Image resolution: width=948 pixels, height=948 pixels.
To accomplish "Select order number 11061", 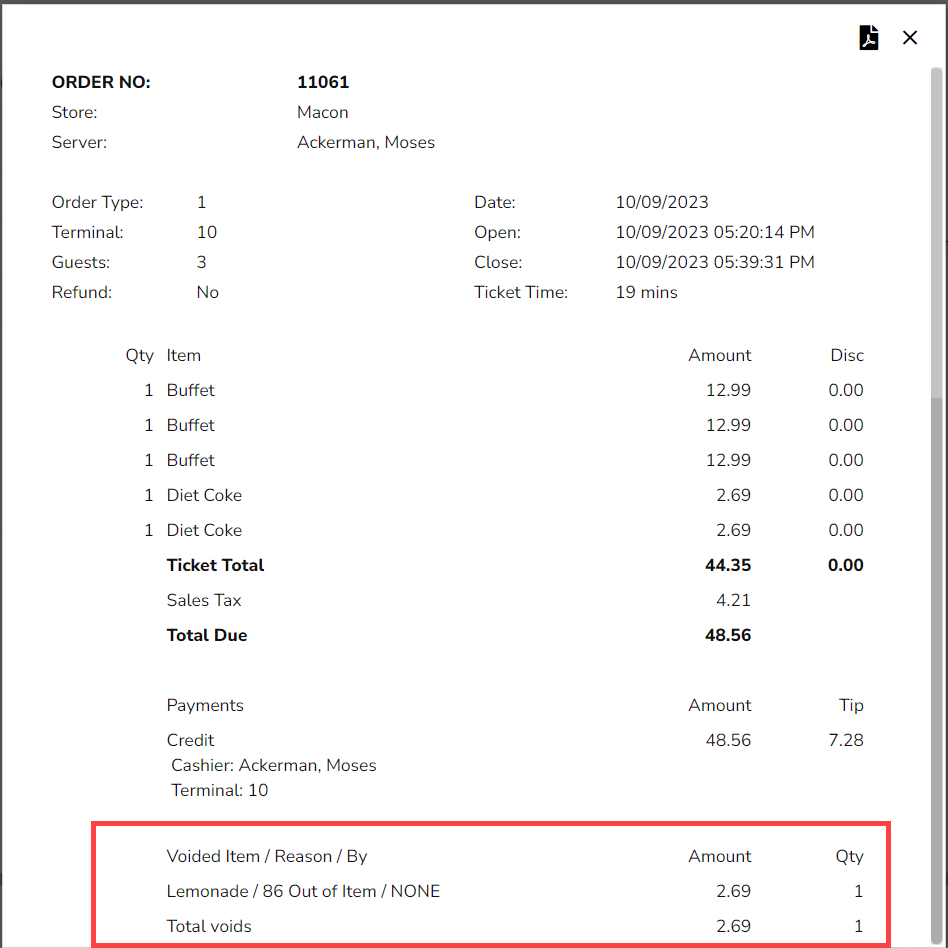I will pos(323,82).
